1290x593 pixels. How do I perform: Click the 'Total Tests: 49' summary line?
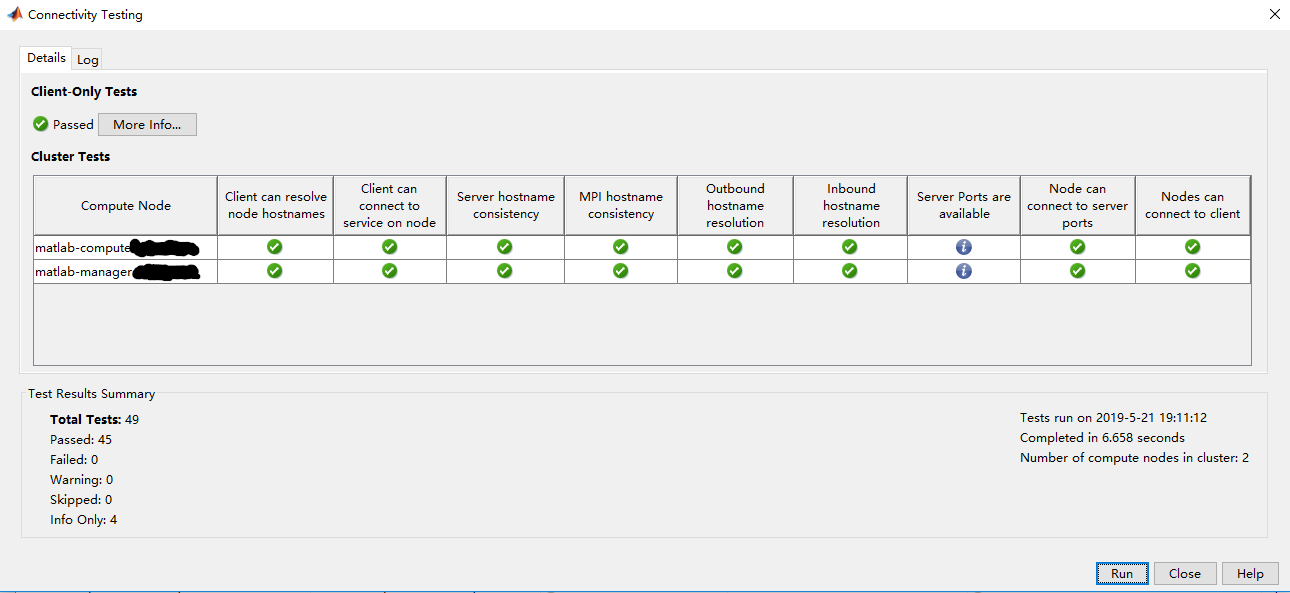[95, 420]
